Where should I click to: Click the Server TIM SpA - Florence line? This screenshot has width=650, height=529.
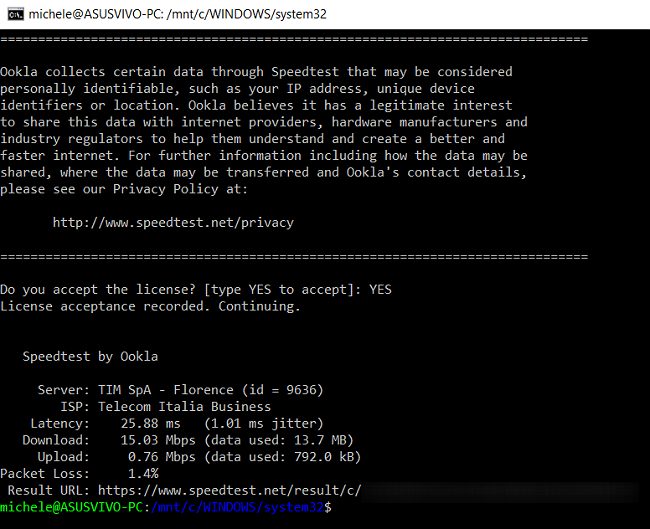180,390
